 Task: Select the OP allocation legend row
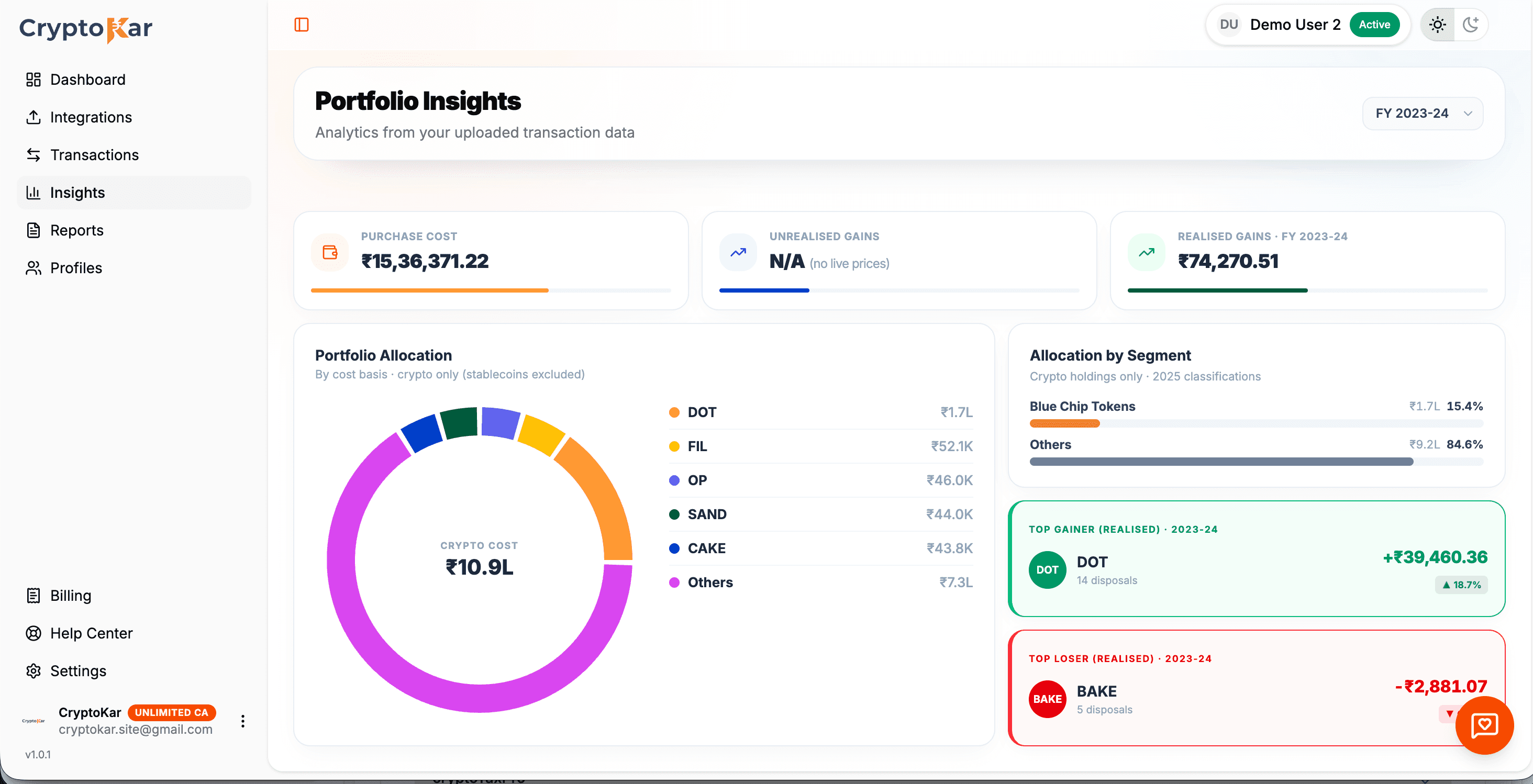click(820, 480)
